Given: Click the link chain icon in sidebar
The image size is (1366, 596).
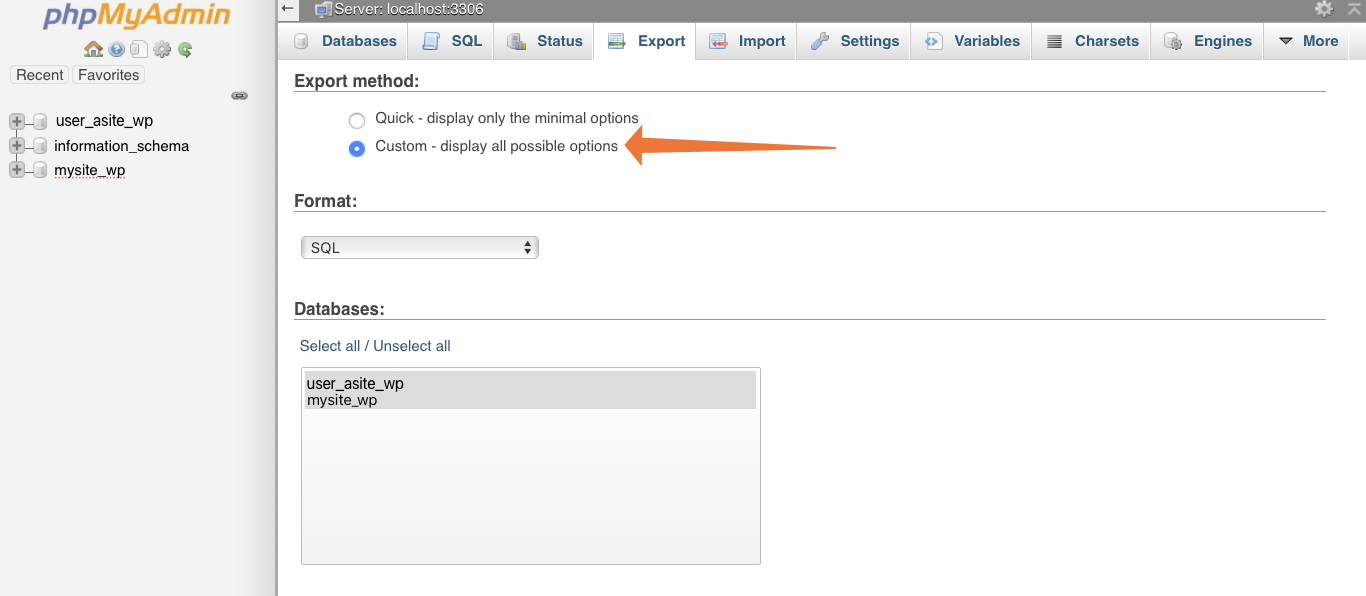Looking at the screenshot, I should click(x=239, y=96).
